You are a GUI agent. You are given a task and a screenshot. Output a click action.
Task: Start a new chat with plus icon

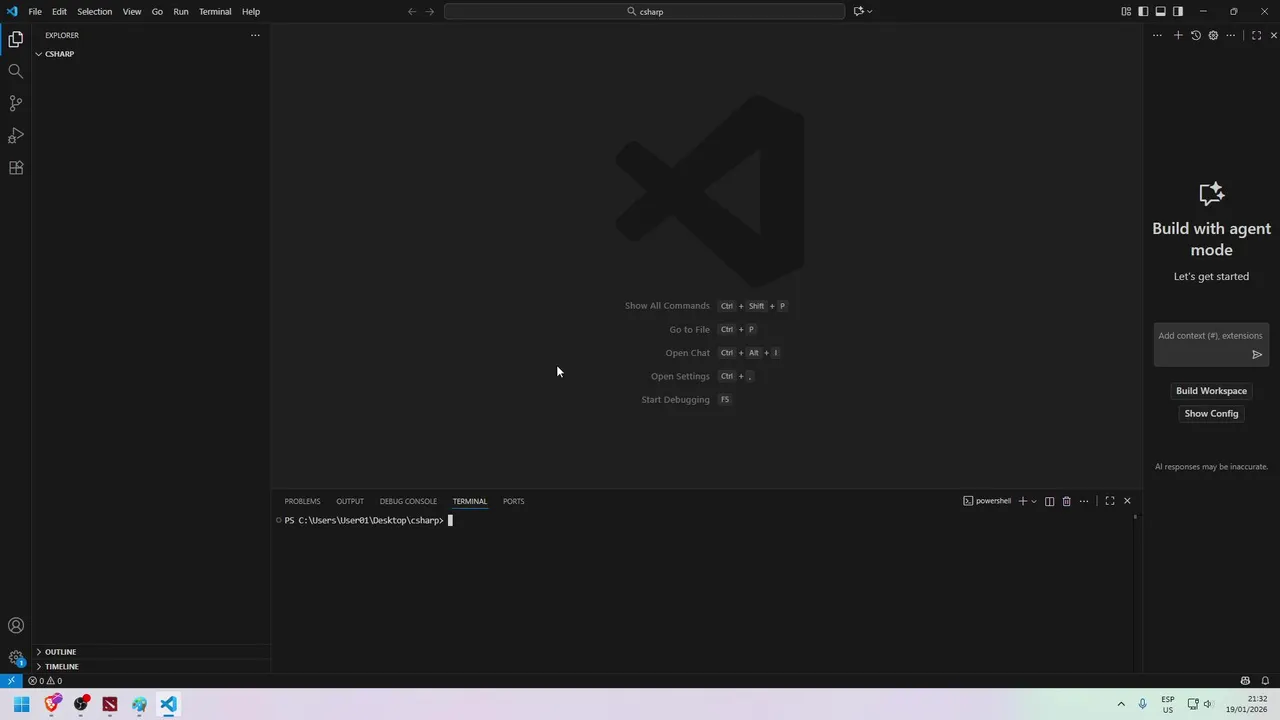(1178, 35)
